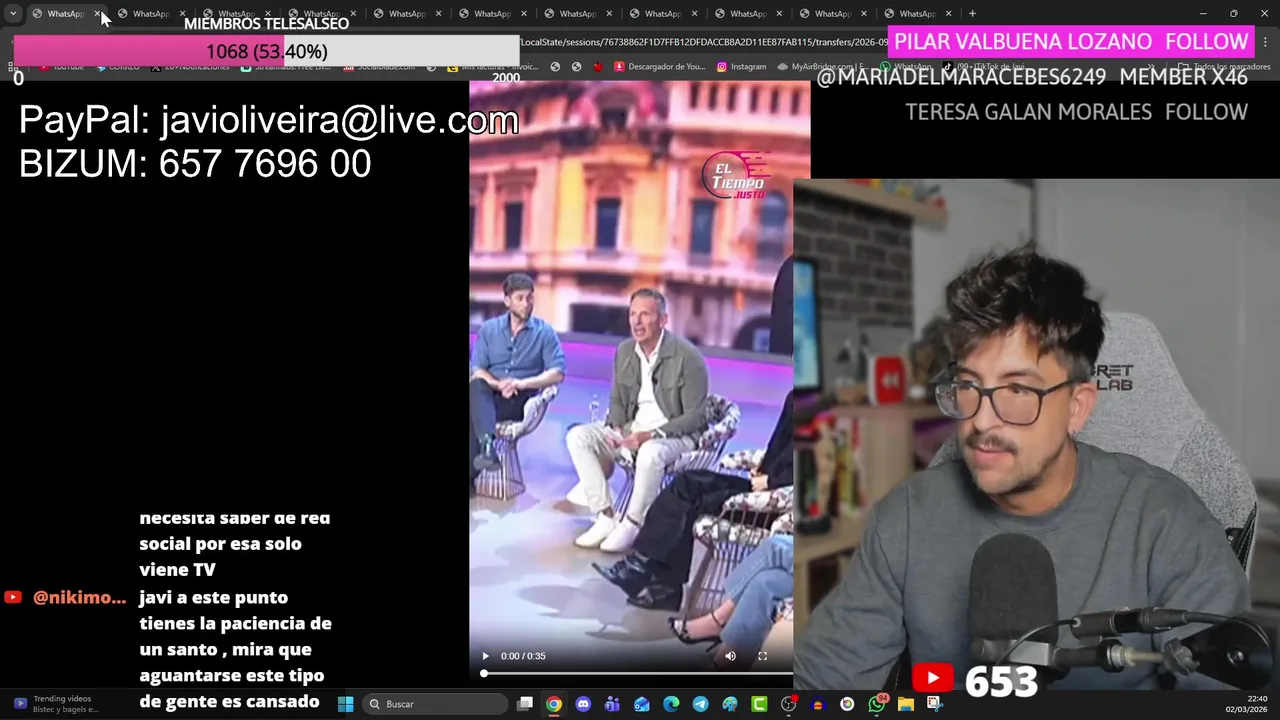This screenshot has width=1280, height=720.
Task: Open Snipping Tool from the taskbar
Action: [935, 704]
